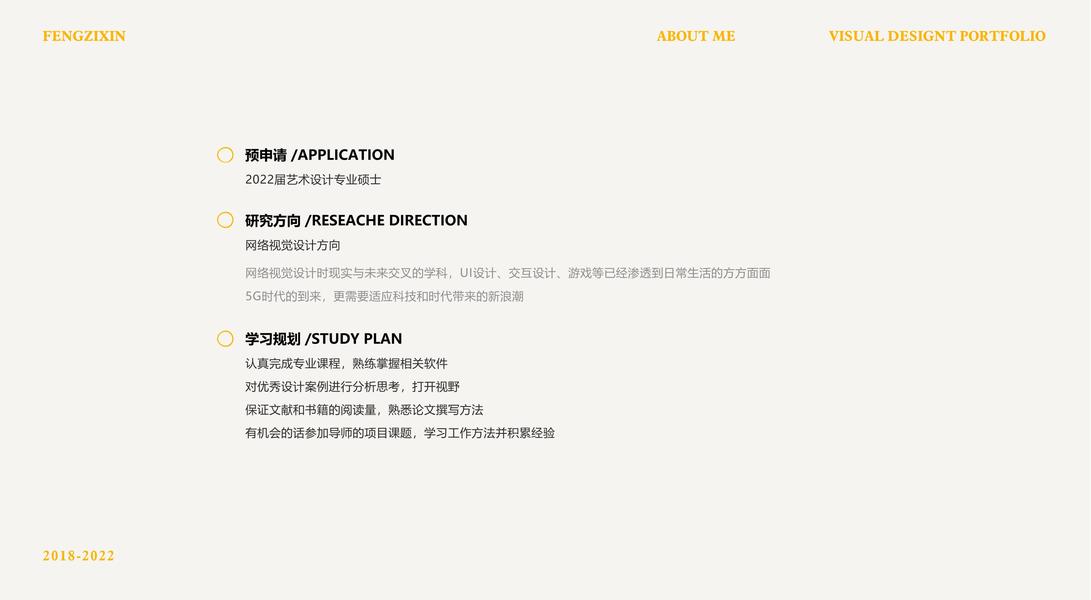Click the gray line starting 5G时代的到来
Screen dimensions: 1091x600
click(384, 296)
